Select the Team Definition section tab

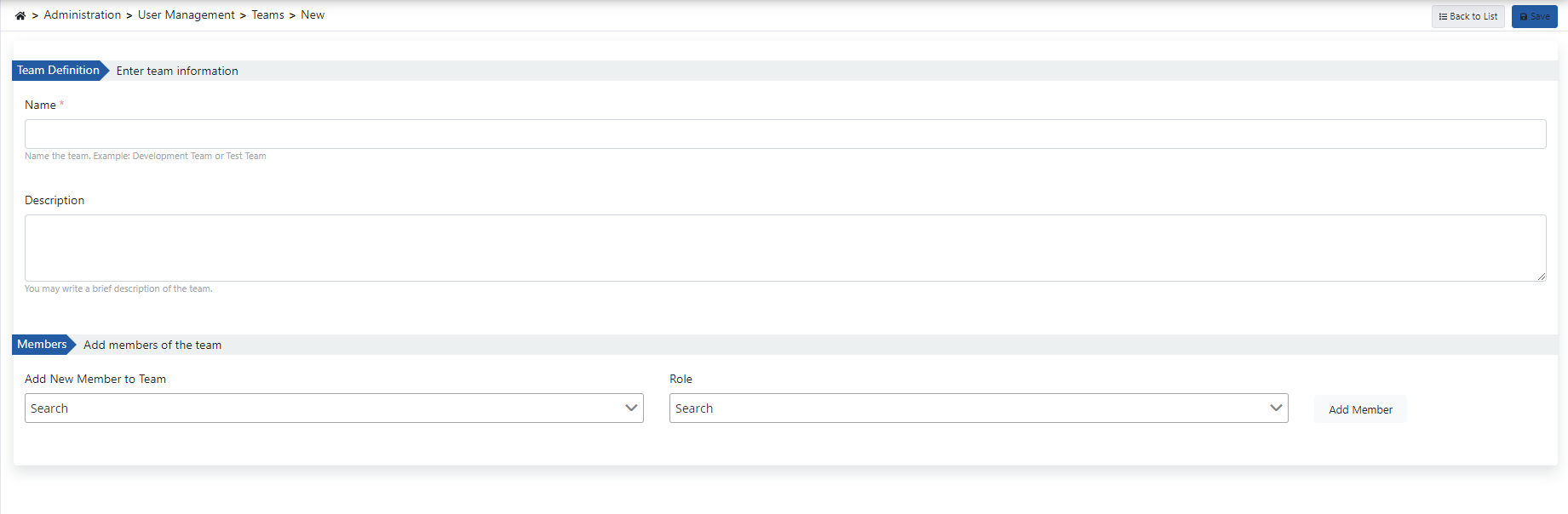point(58,71)
